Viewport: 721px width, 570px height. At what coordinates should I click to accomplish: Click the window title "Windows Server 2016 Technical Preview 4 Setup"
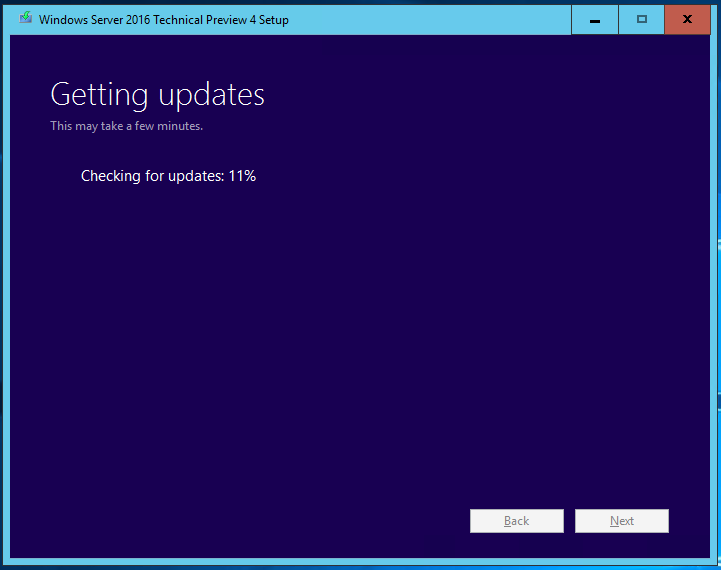pyautogui.click(x=164, y=20)
